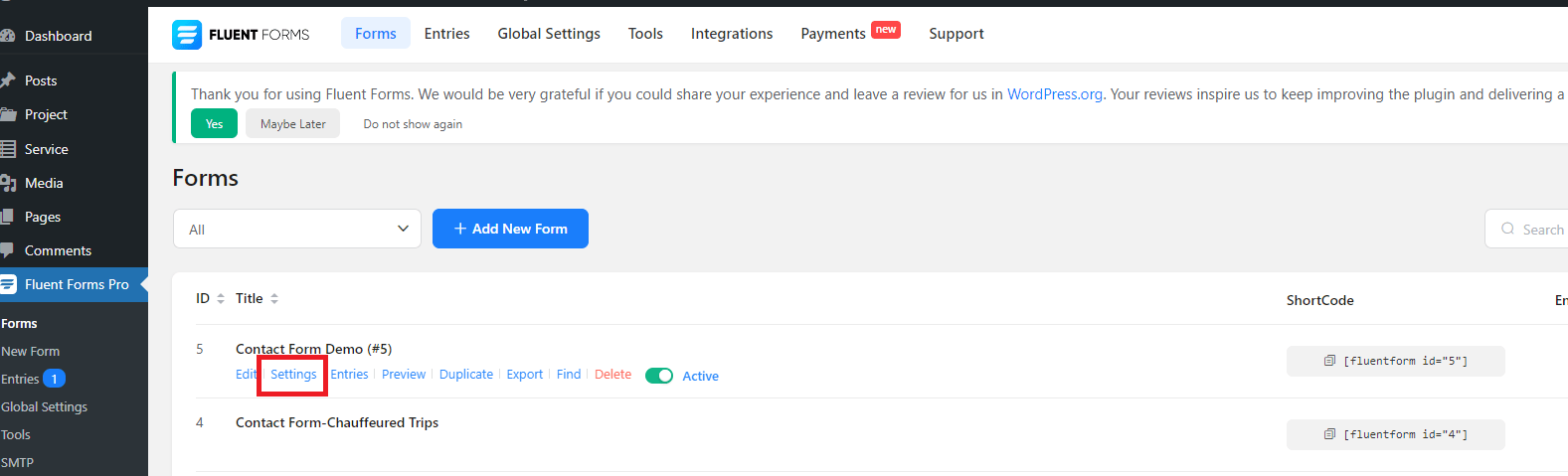Open Global Settings in the top navigation
This screenshot has height=476, width=1568.
pyautogui.click(x=549, y=33)
